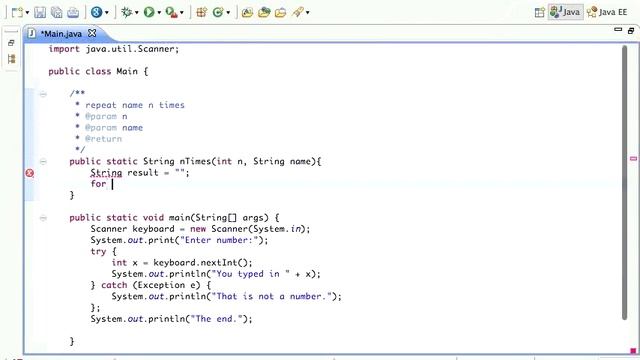Click the New Java Package icon
Screen dimensions: 640x360
[201, 12]
